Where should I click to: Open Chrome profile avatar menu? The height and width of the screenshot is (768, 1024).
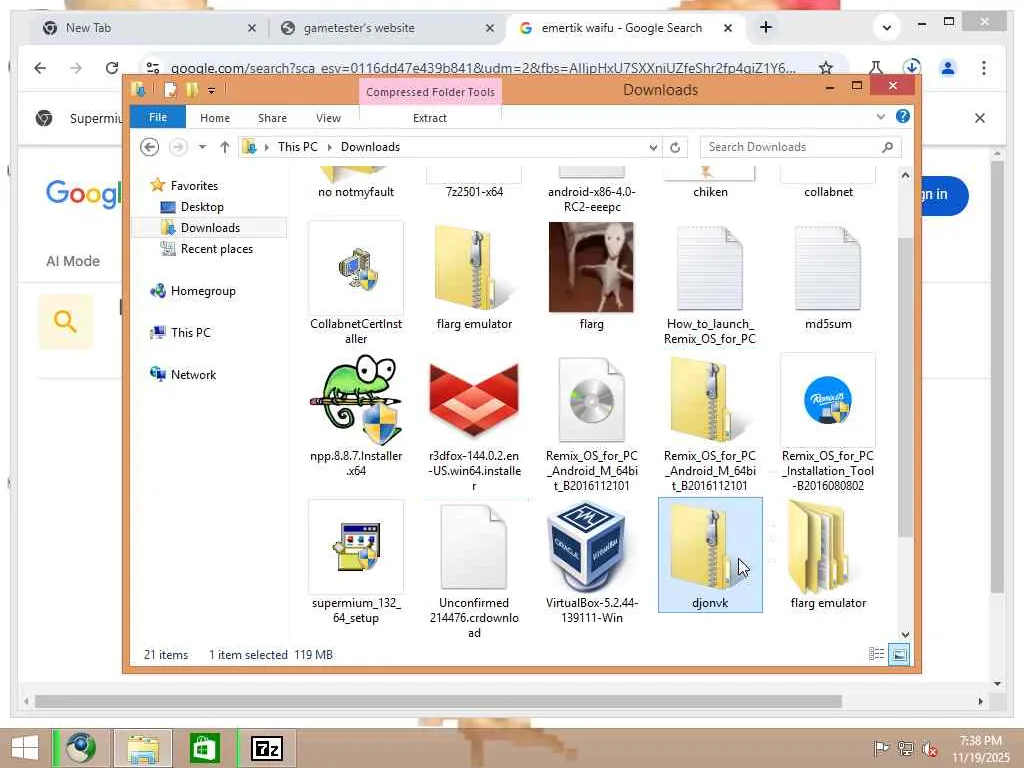[x=948, y=67]
